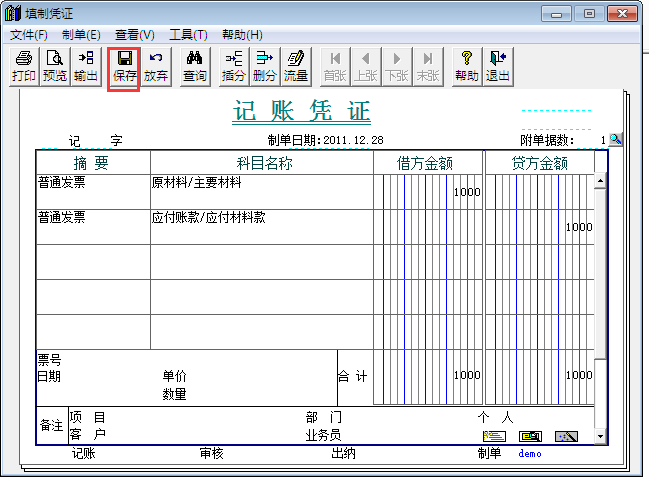649x488 pixels.
Task: Delete an entry line with 删分
Action: pyautogui.click(x=264, y=66)
